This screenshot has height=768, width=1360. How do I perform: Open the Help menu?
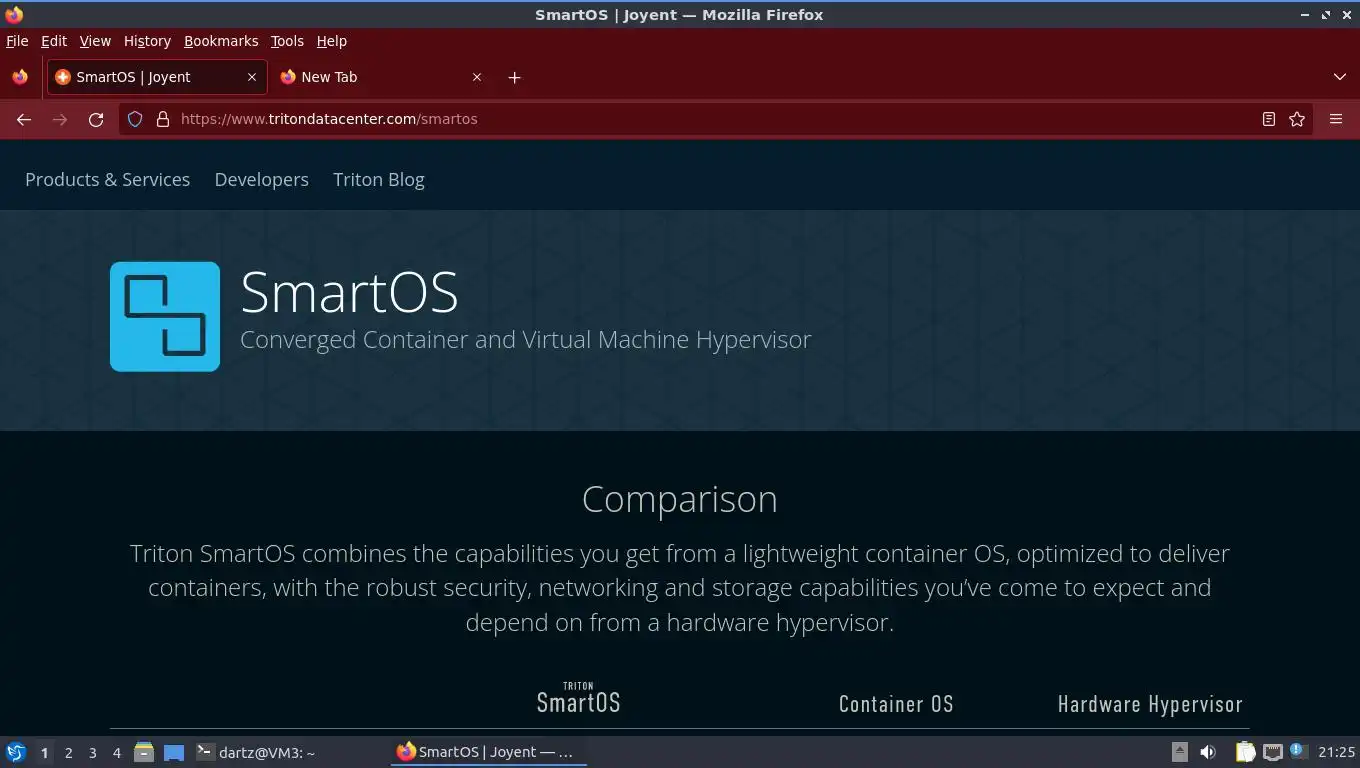[332, 41]
